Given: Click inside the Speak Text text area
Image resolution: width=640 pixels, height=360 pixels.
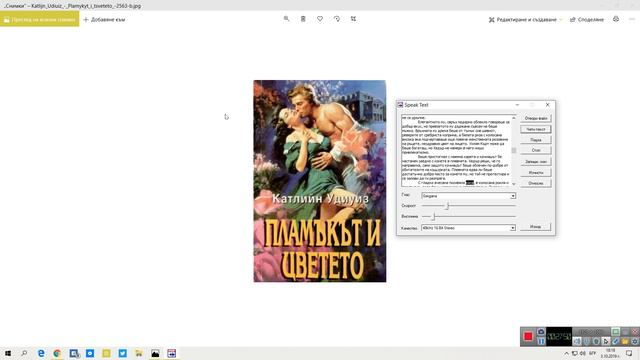Looking at the screenshot, I should (x=456, y=151).
